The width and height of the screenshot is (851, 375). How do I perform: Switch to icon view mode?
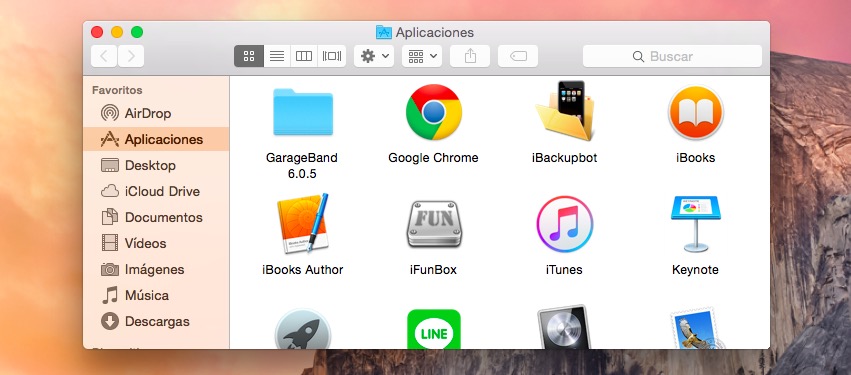click(x=249, y=56)
